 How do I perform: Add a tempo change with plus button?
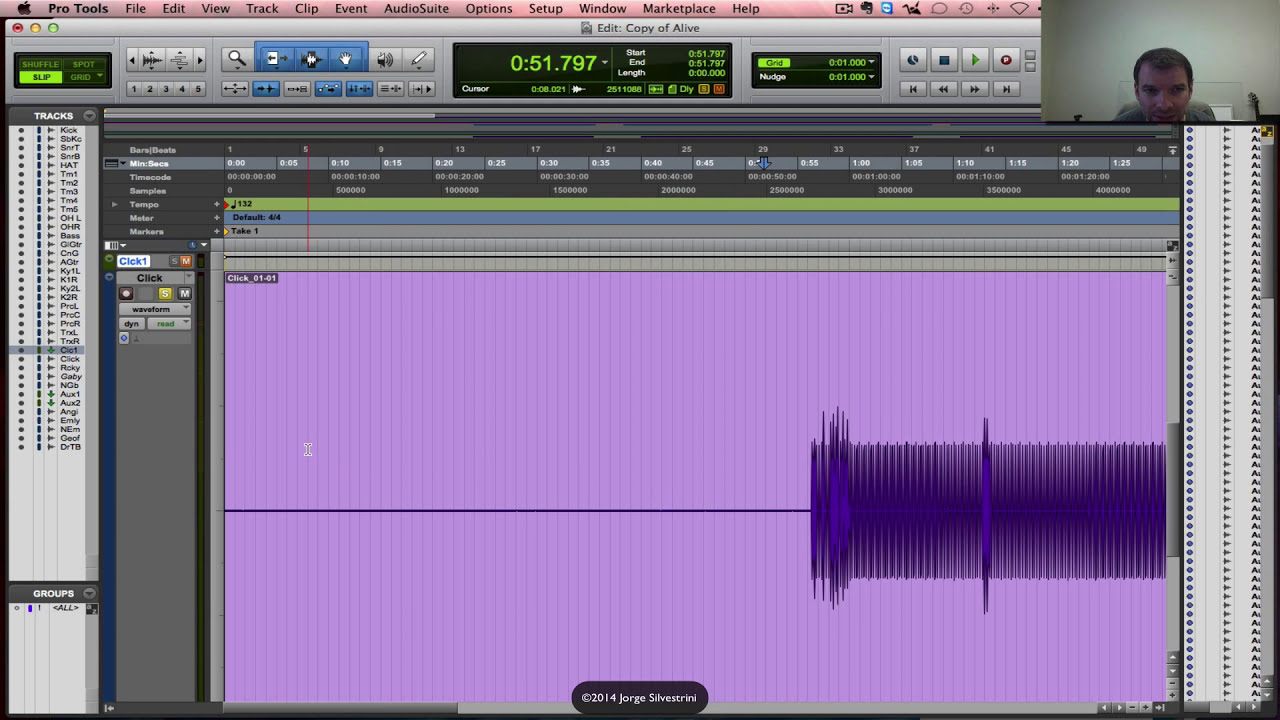(x=216, y=204)
